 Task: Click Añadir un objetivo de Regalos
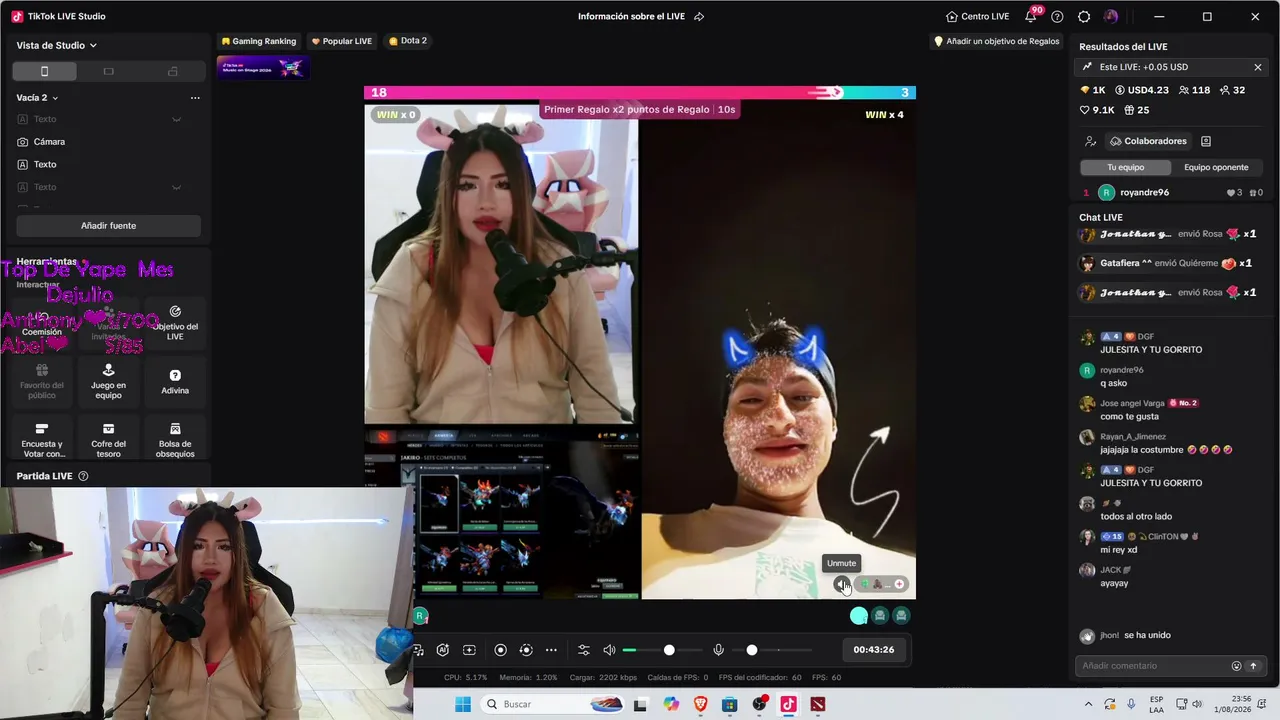996,41
